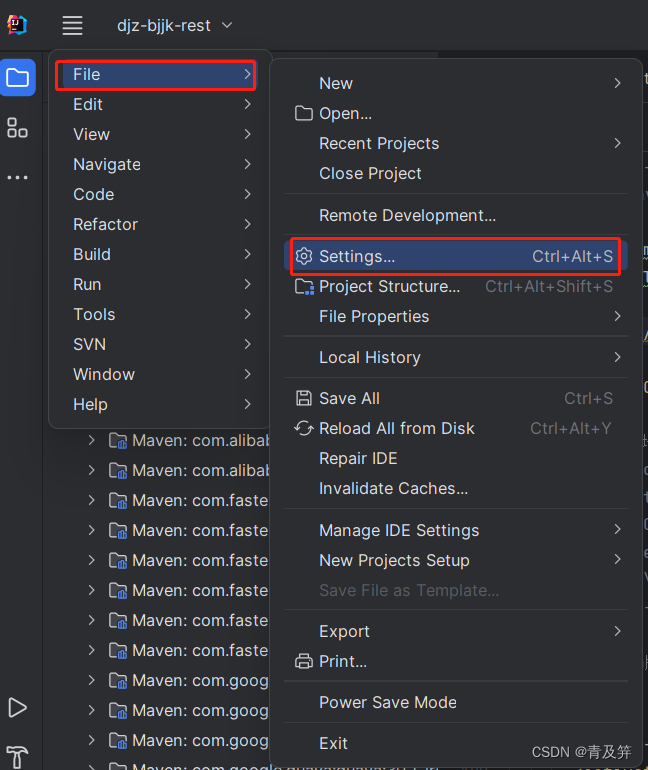Expand File Properties submenu

[456, 316]
